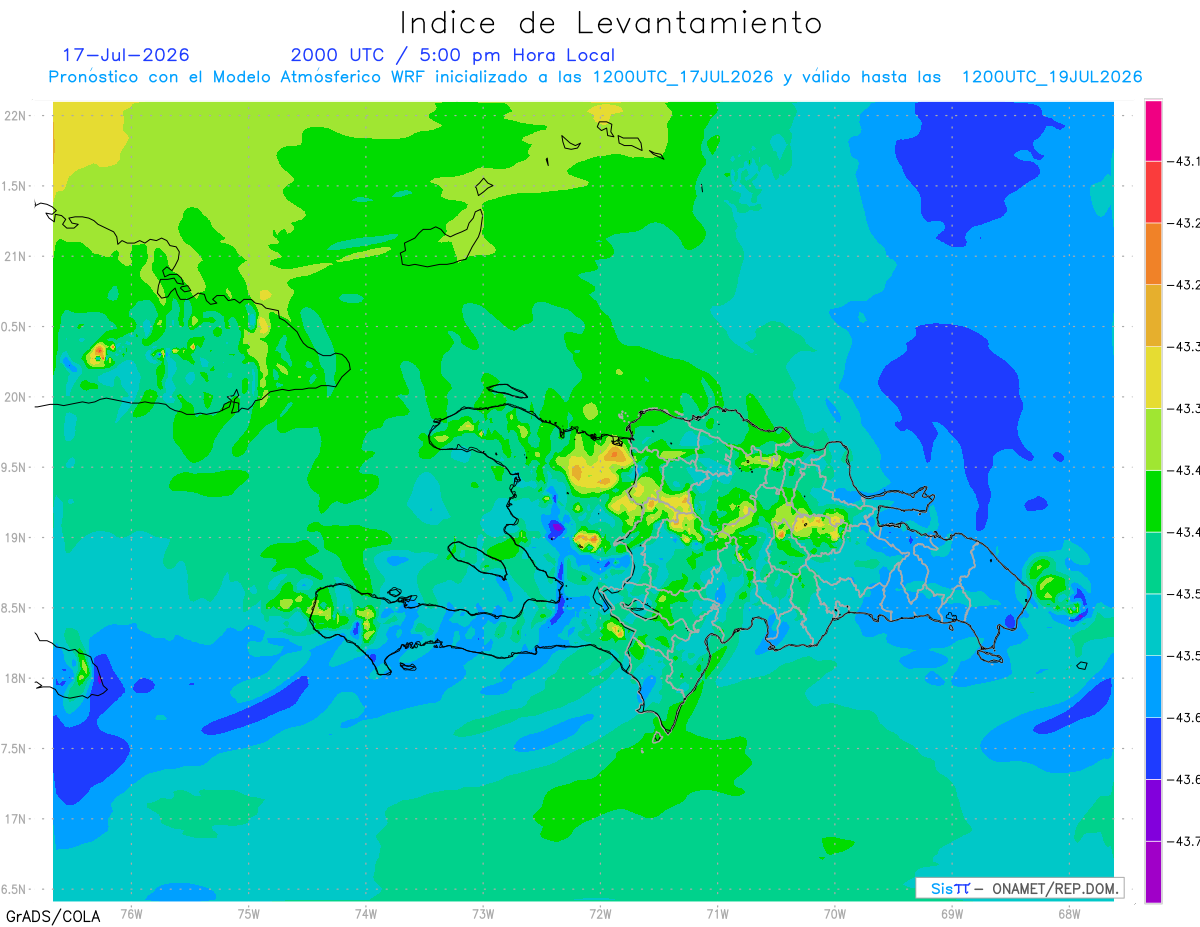This screenshot has width=1200, height=927.
Task: Click the "68W" longitude label
Action: [1069, 913]
